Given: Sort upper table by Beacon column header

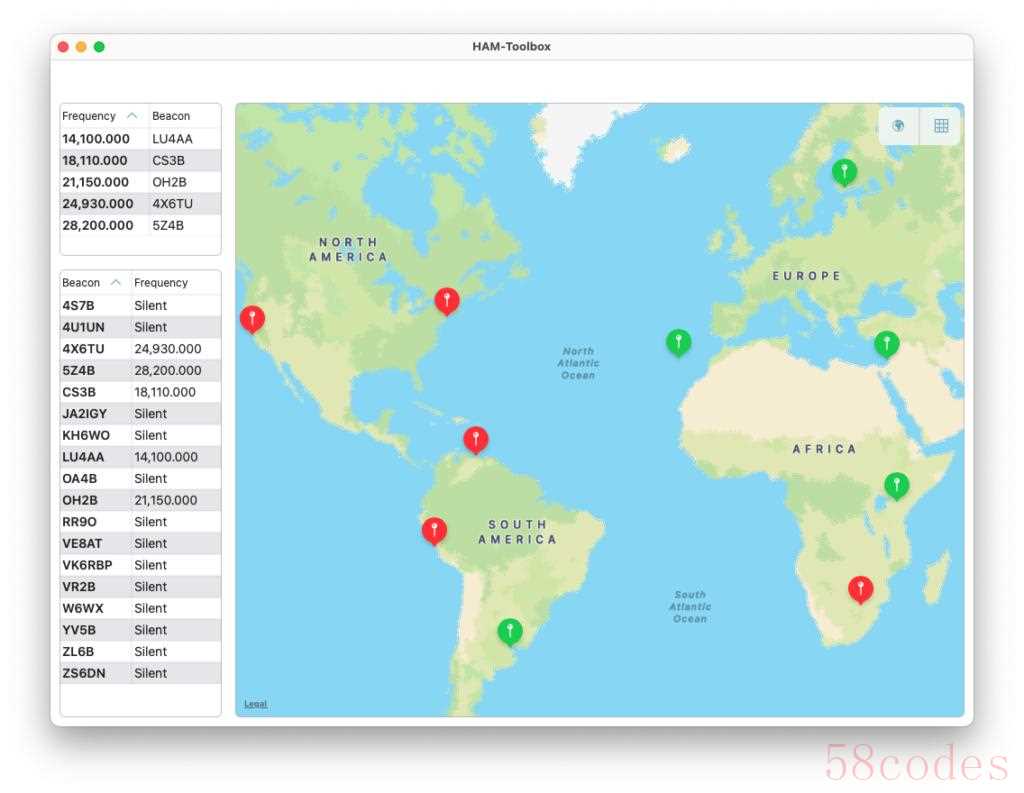Looking at the screenshot, I should tap(171, 116).
